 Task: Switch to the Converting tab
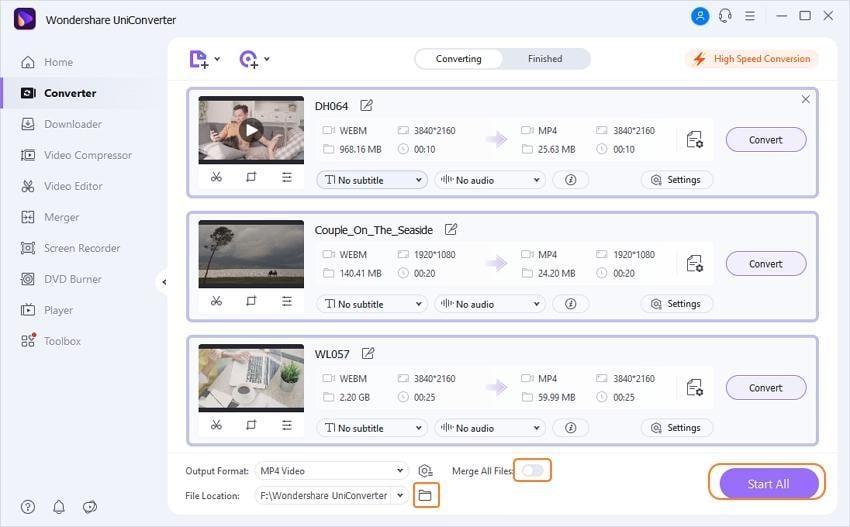point(459,59)
